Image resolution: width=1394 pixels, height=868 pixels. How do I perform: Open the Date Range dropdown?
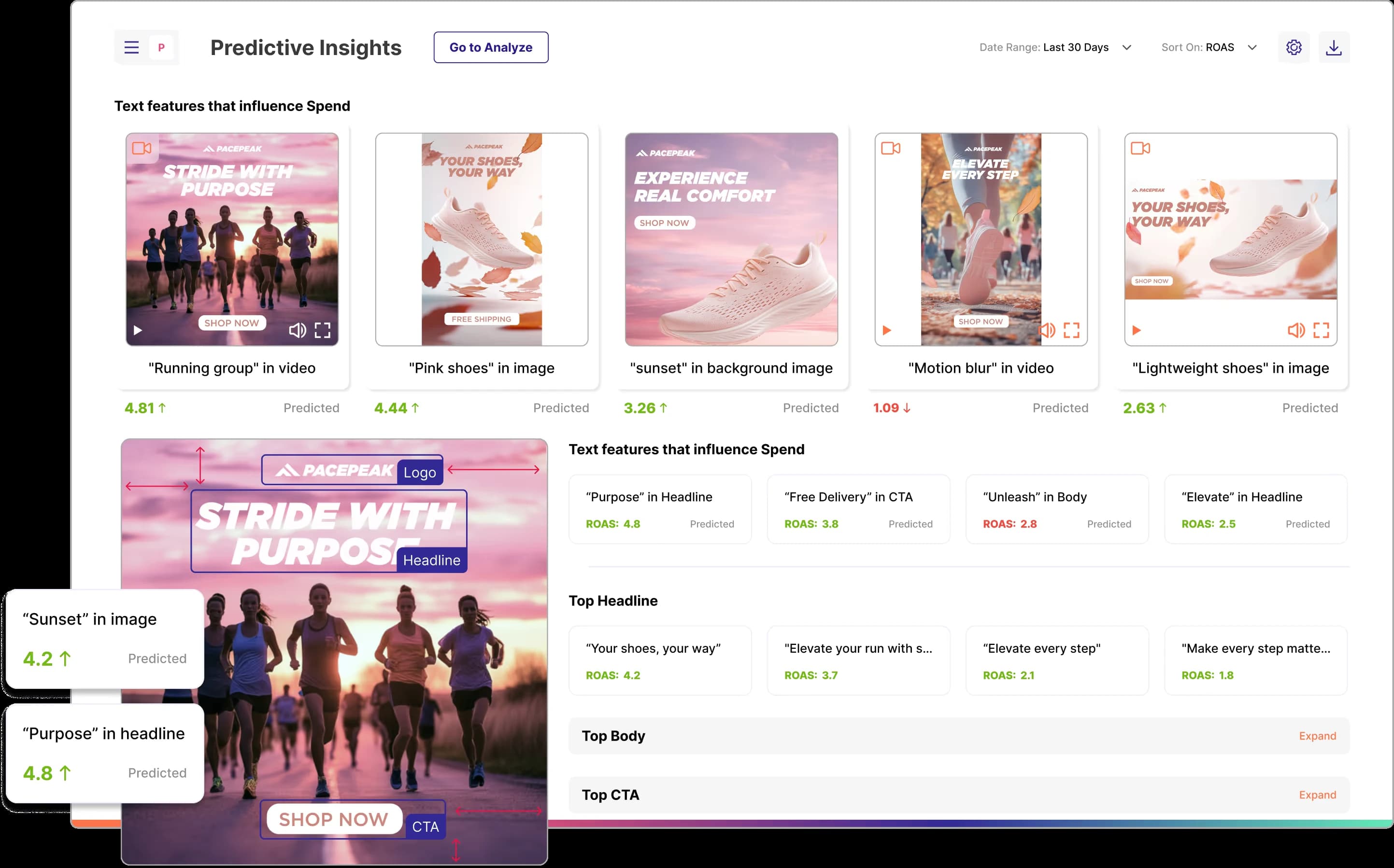point(1126,47)
